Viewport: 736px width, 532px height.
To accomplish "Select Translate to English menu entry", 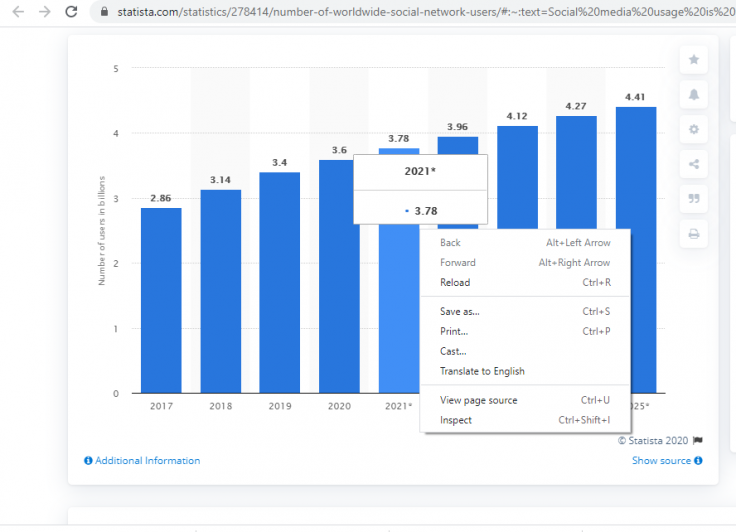I will (x=525, y=371).
